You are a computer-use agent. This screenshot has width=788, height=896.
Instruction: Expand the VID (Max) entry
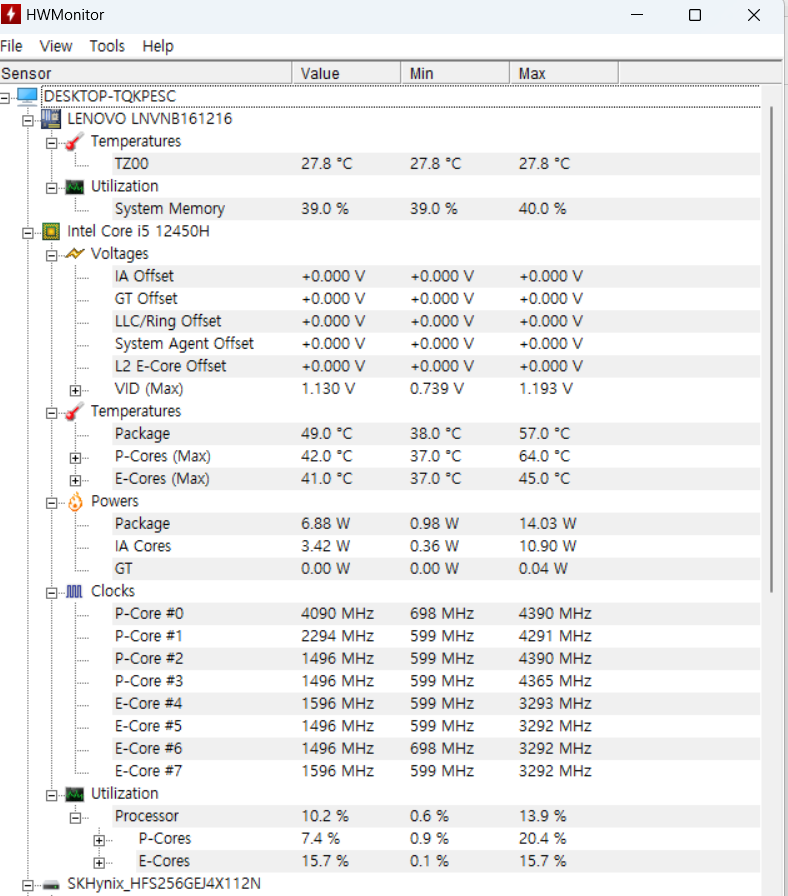[x=75, y=390]
